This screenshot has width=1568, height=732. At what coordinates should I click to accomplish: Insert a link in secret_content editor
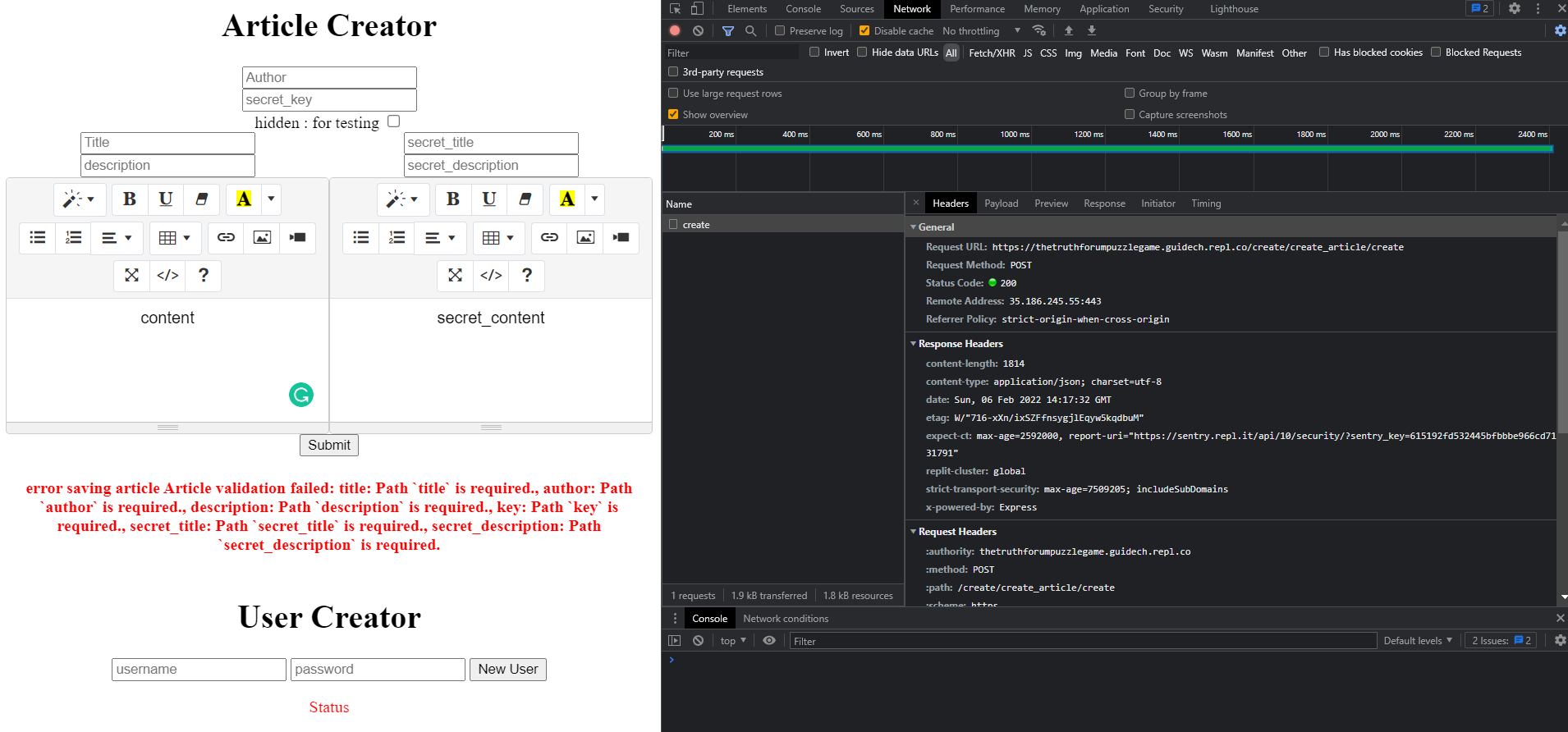[x=549, y=238]
